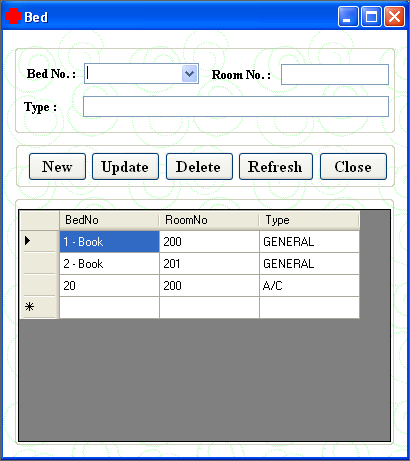The height and width of the screenshot is (461, 410).
Task: Sort by the RoomNo column header
Action: [x=209, y=220]
